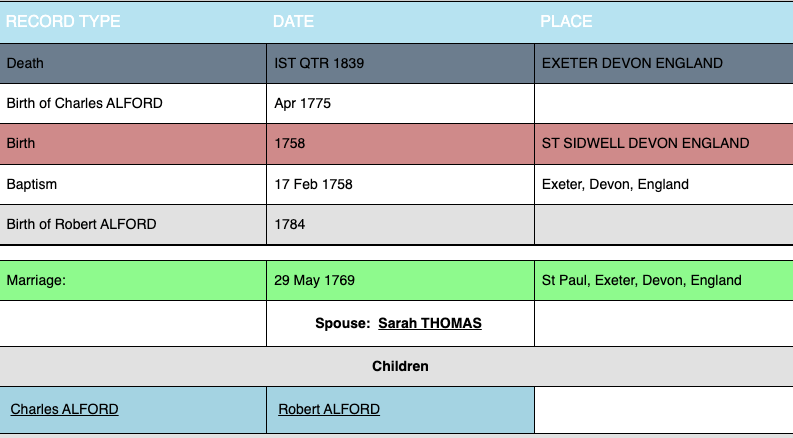Viewport: 793px width, 438px height.
Task: Click the Children section header
Action: pos(400,366)
